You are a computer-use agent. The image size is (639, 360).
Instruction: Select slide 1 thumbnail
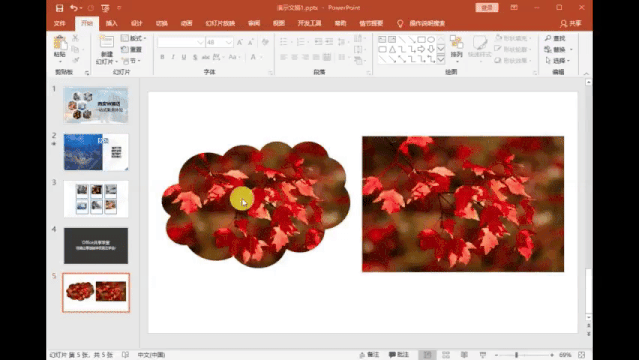pos(96,105)
